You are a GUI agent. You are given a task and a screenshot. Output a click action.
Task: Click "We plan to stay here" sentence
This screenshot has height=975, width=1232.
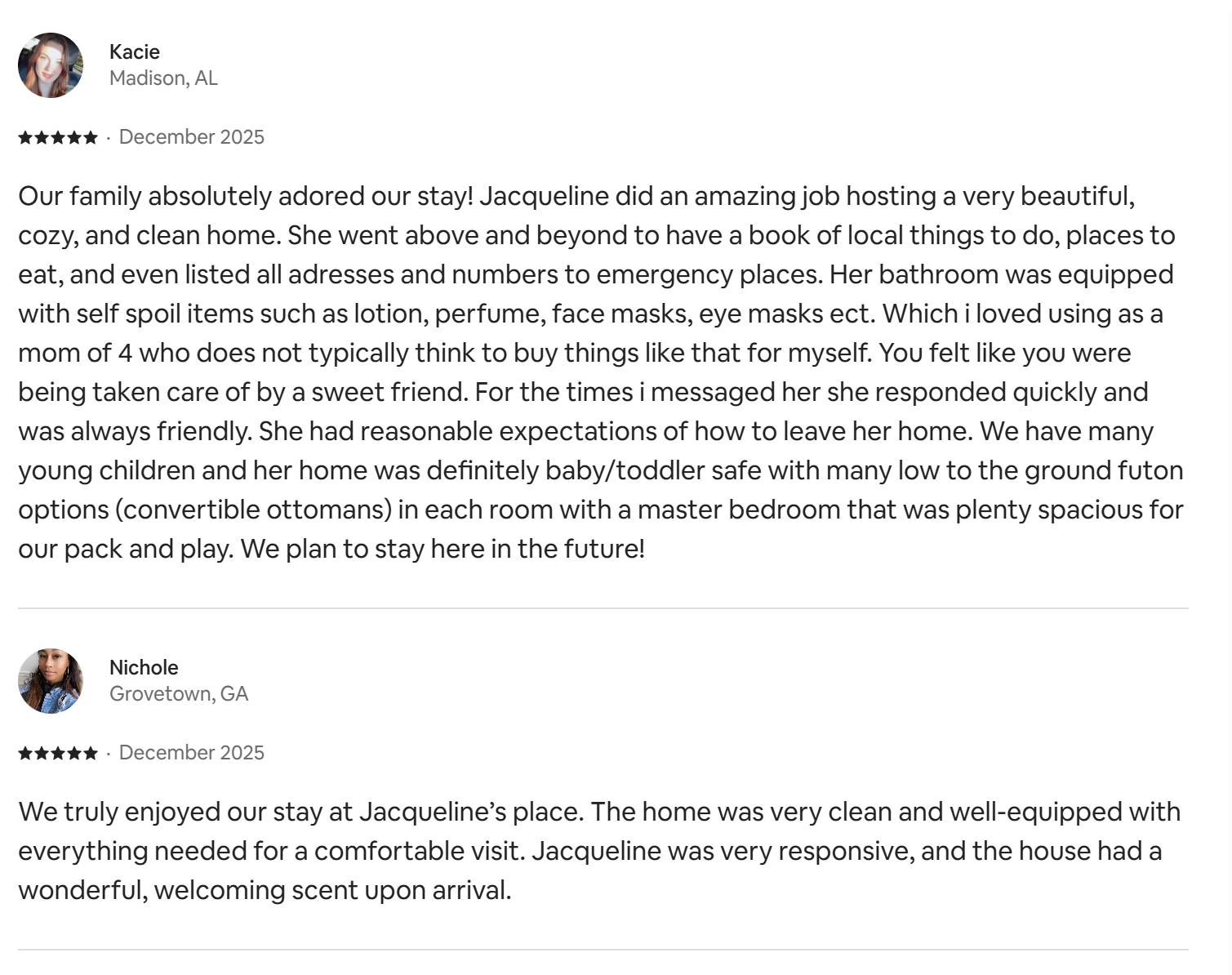[x=443, y=549]
